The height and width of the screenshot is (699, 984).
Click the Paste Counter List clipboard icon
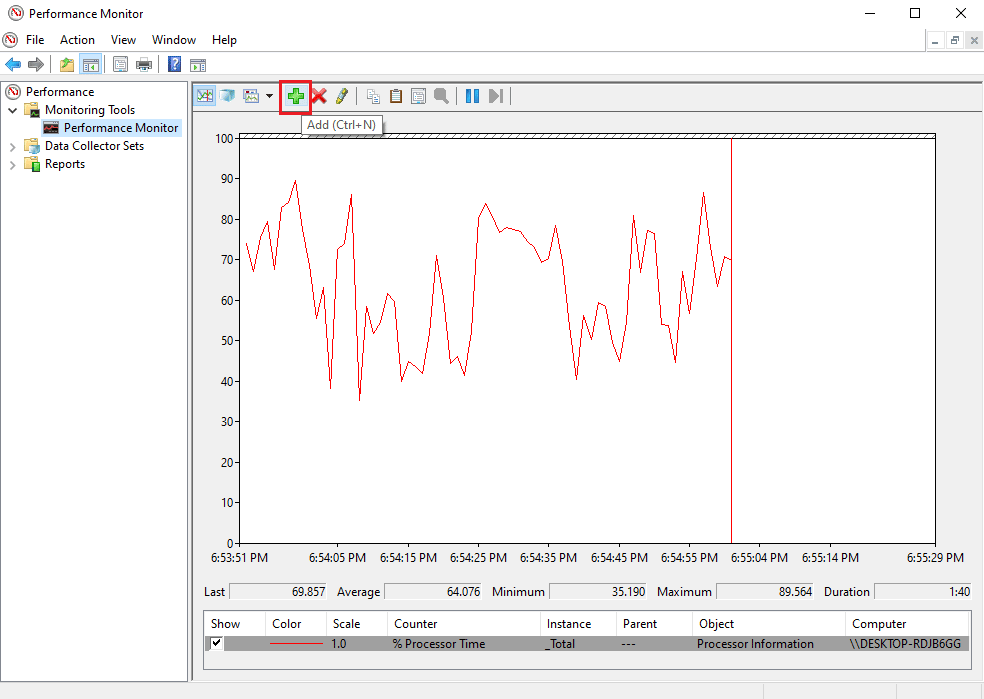(x=395, y=96)
